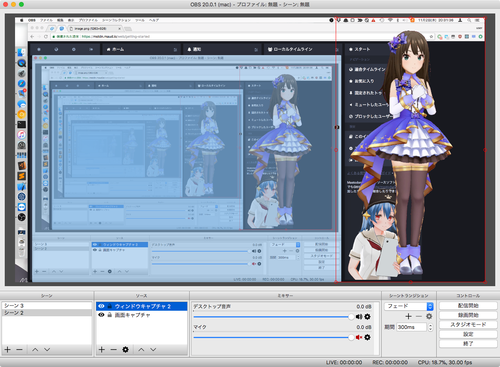Open マイク mixer settings gear
The image size is (500, 367).
367,337
